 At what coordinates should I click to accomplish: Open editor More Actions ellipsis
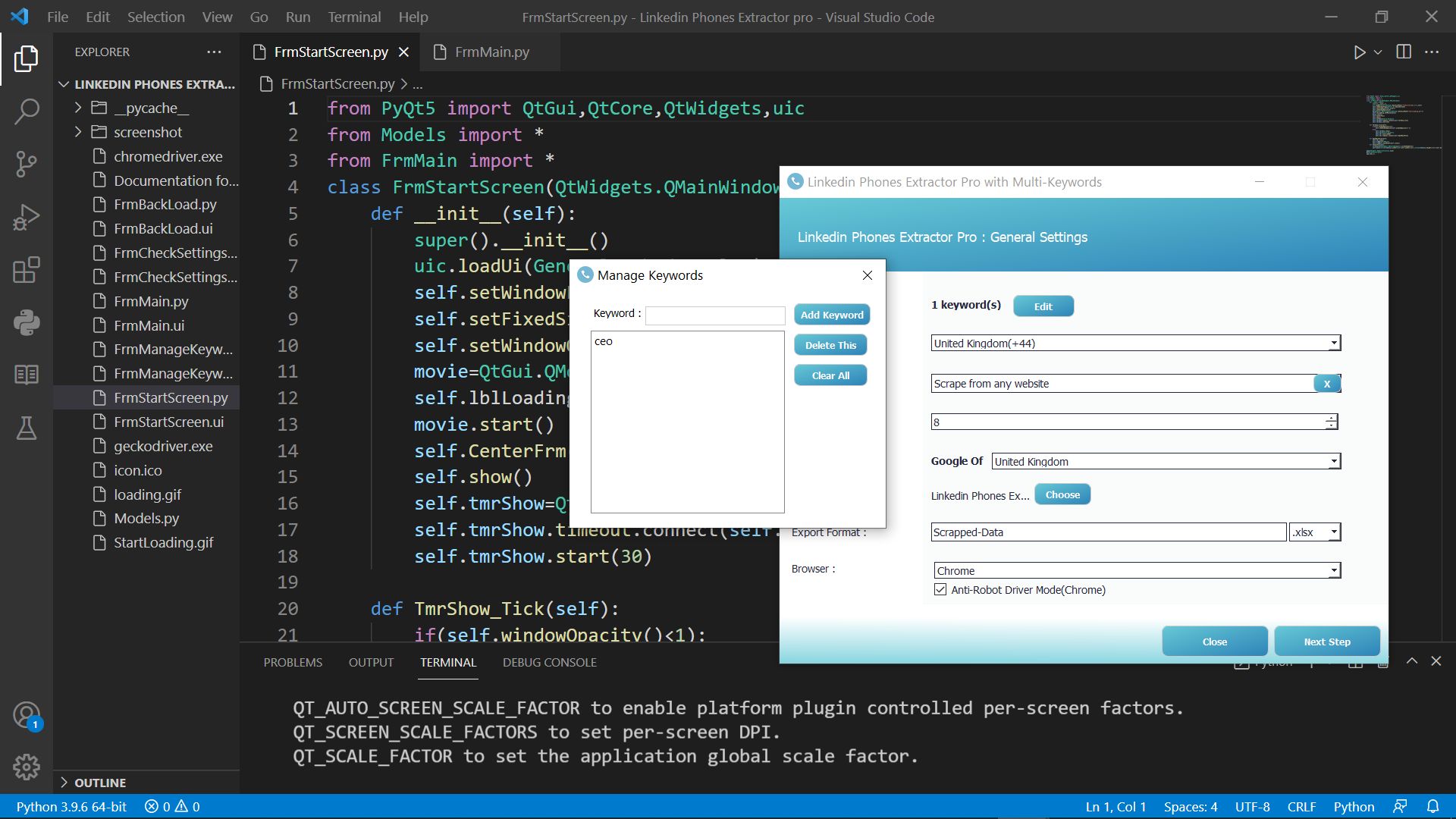(1432, 52)
